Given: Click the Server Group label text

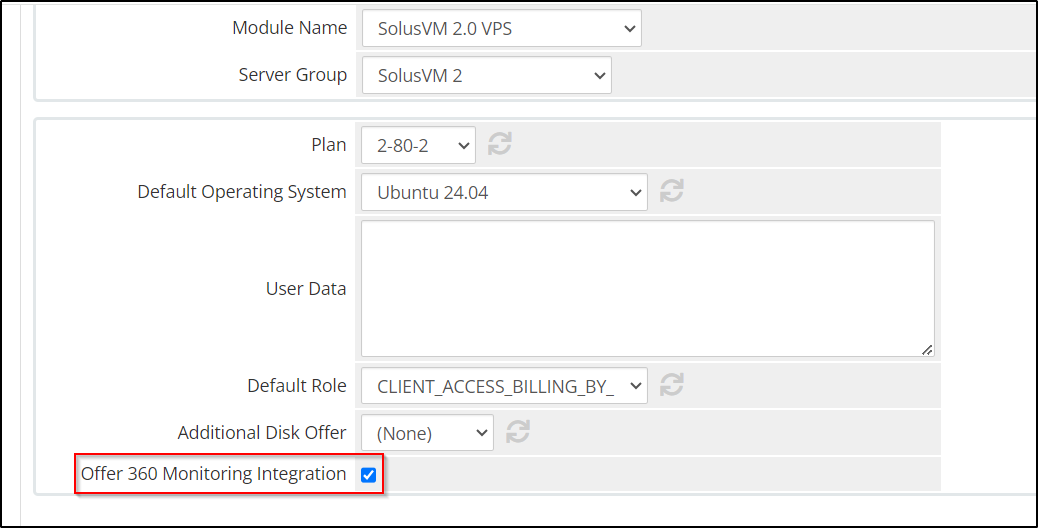Looking at the screenshot, I should point(293,75).
